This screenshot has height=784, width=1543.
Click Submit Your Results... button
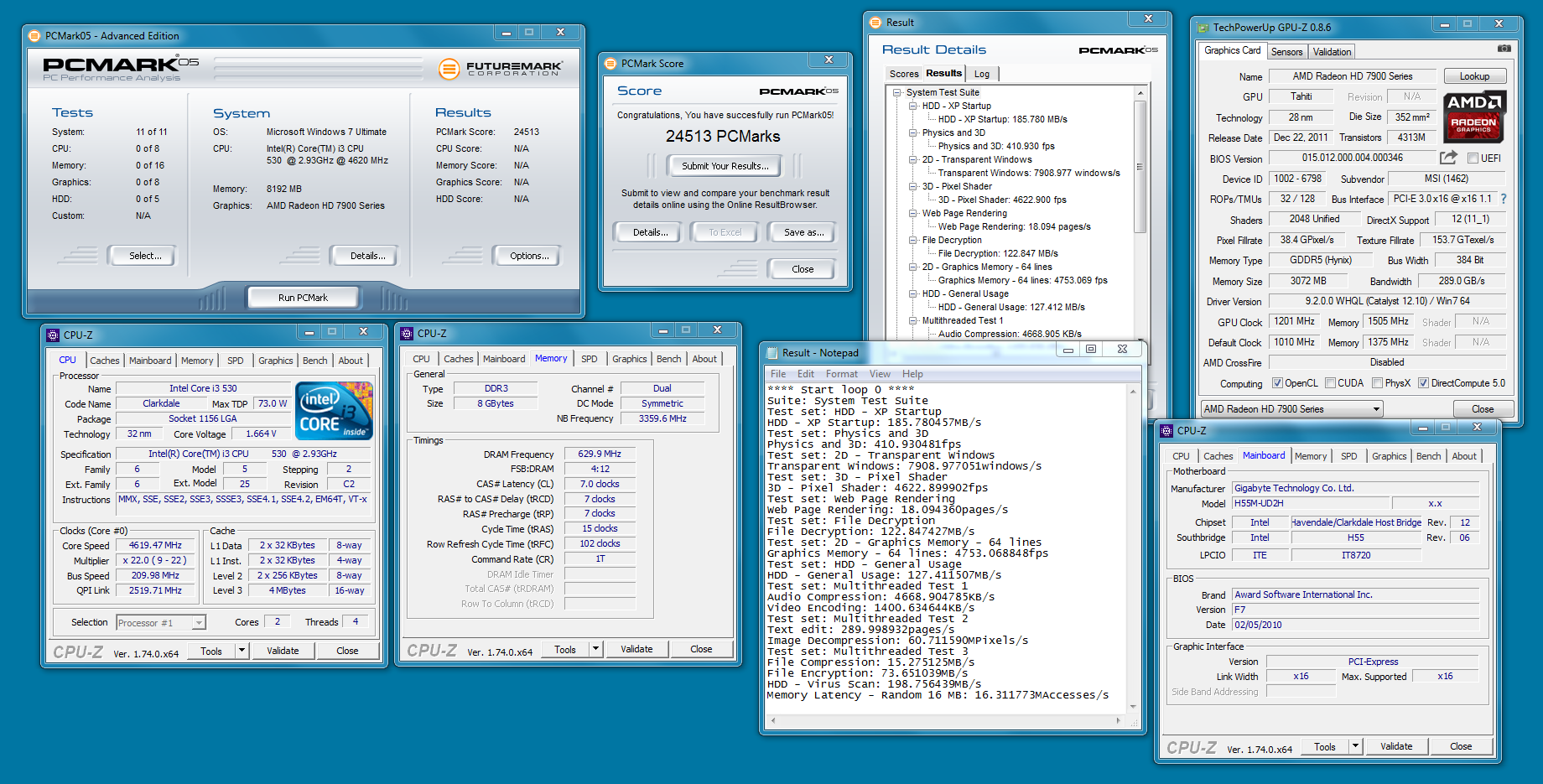(x=725, y=166)
